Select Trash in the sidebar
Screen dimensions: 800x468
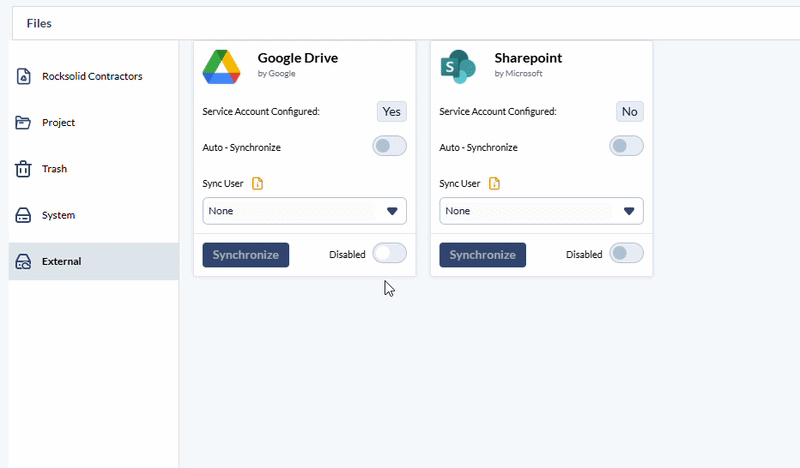click(x=54, y=169)
